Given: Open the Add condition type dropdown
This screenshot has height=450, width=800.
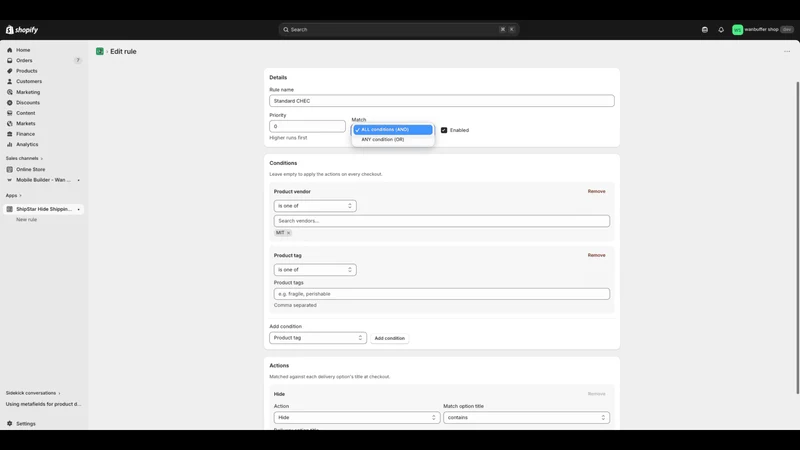Looking at the screenshot, I should point(318,338).
